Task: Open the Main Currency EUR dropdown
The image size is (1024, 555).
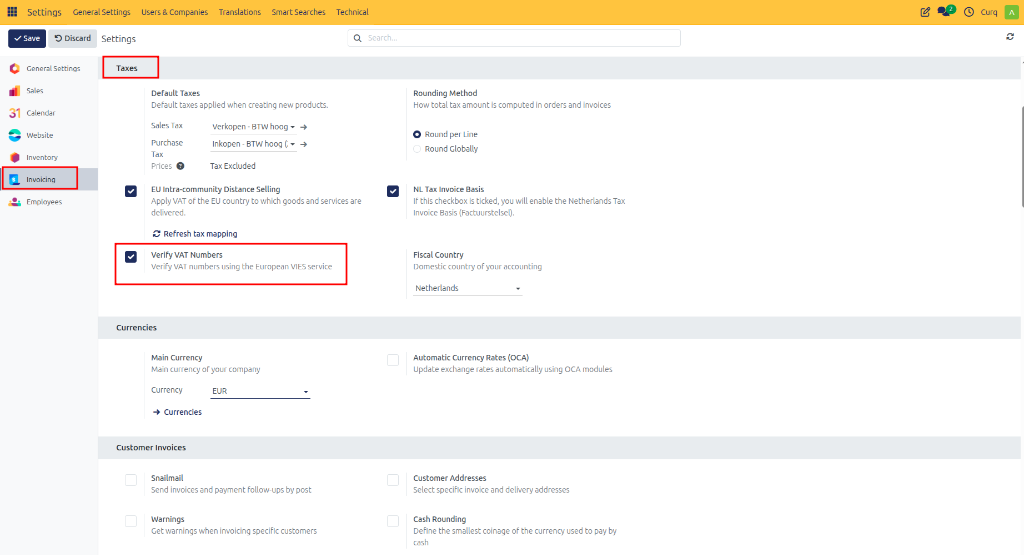Action: tap(260, 391)
